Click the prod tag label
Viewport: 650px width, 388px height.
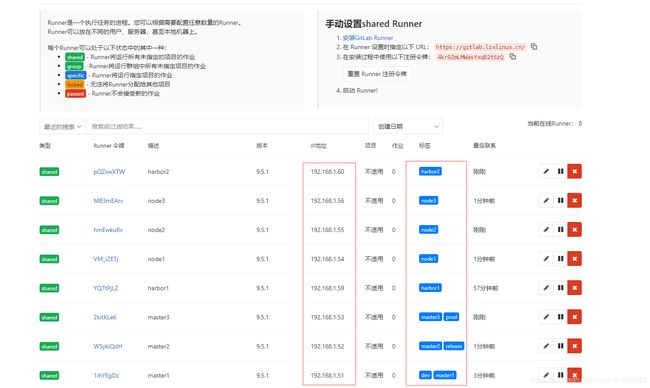tap(451, 317)
